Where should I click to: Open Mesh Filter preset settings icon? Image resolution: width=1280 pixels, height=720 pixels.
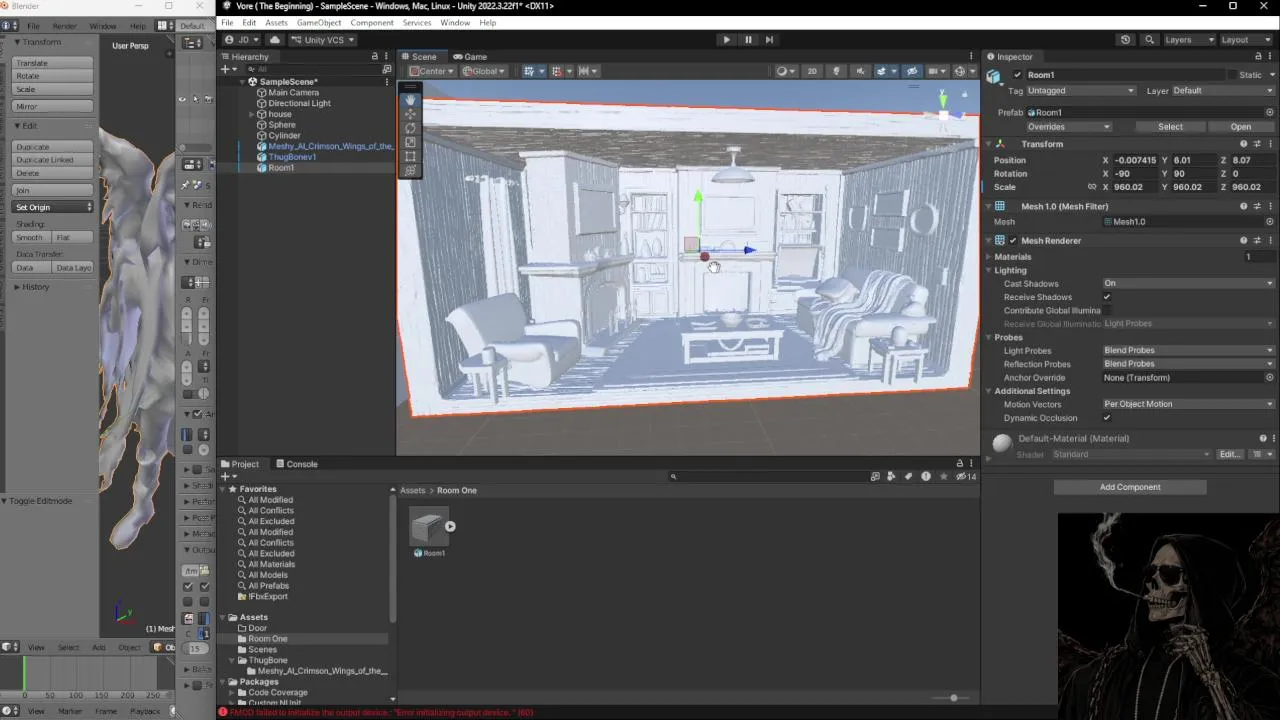(x=1257, y=207)
